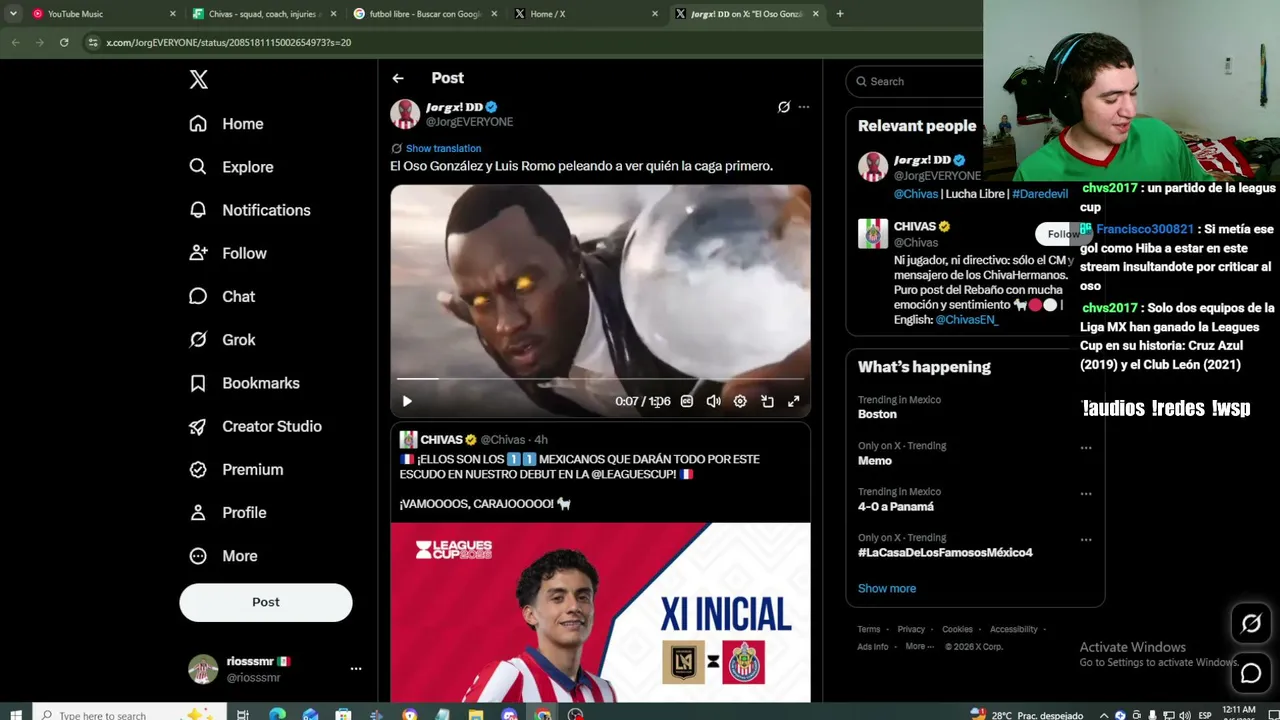Open a new browser tab
This screenshot has width=1280, height=720.
(x=840, y=14)
